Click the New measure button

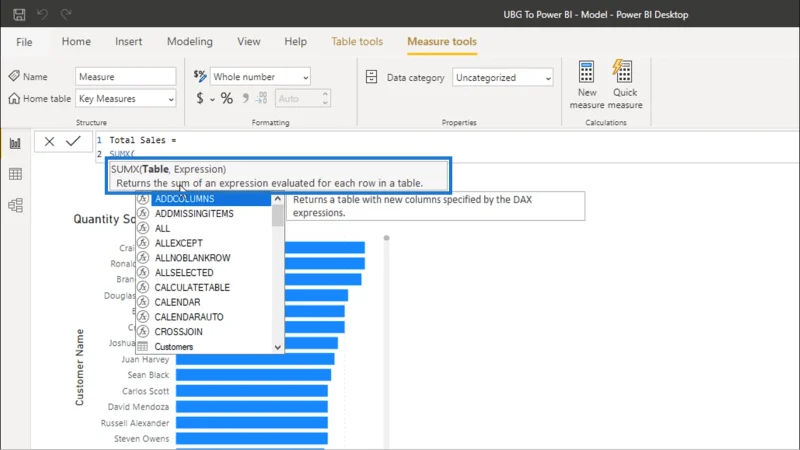[587, 85]
